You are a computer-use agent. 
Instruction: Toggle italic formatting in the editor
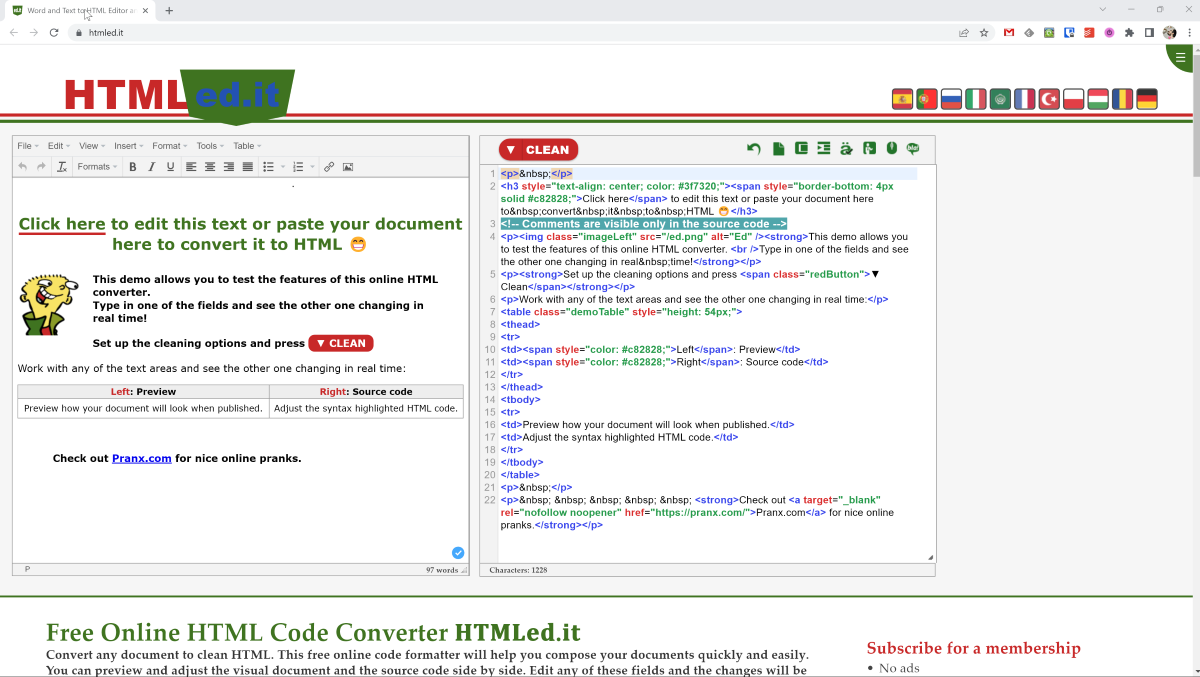pyautogui.click(x=152, y=167)
